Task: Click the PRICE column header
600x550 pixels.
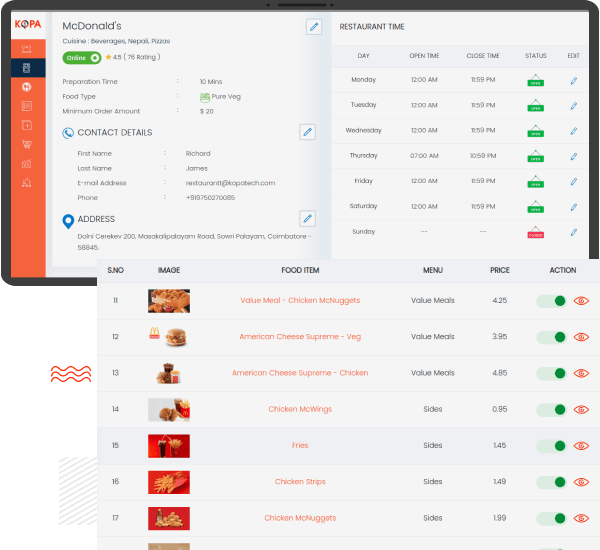Action: [x=499, y=270]
